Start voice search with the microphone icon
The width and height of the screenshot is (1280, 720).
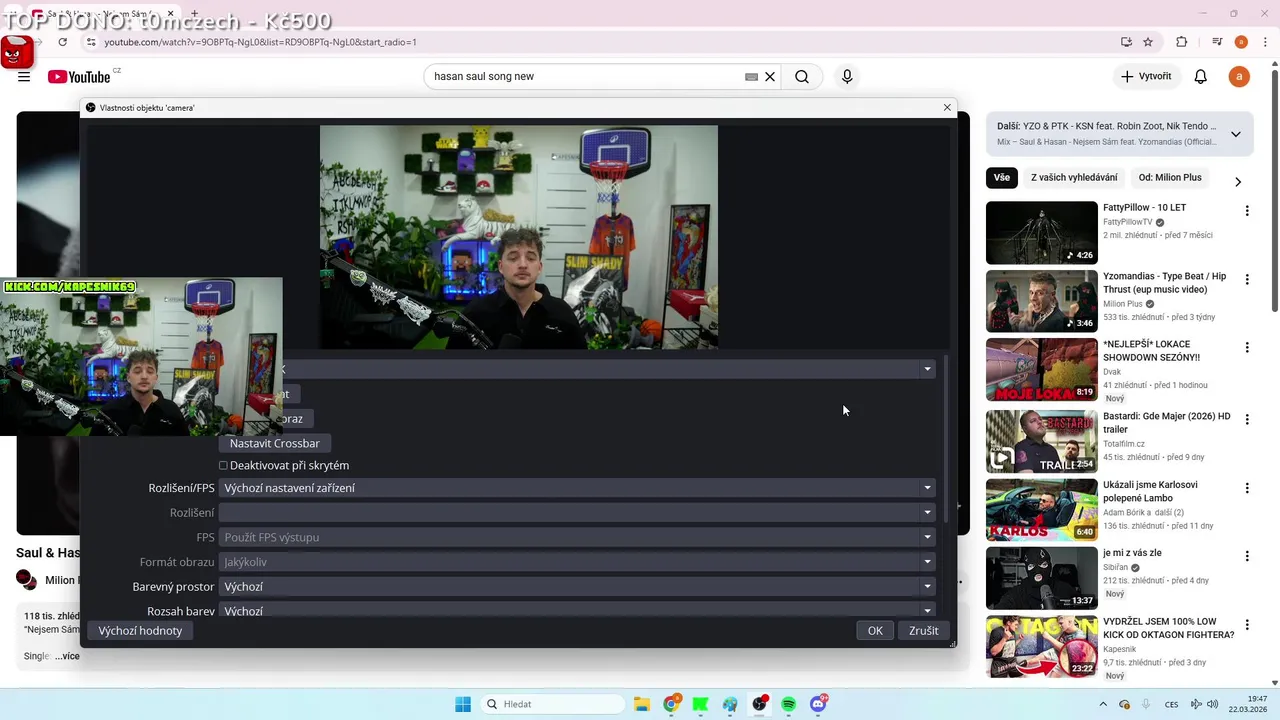click(847, 77)
